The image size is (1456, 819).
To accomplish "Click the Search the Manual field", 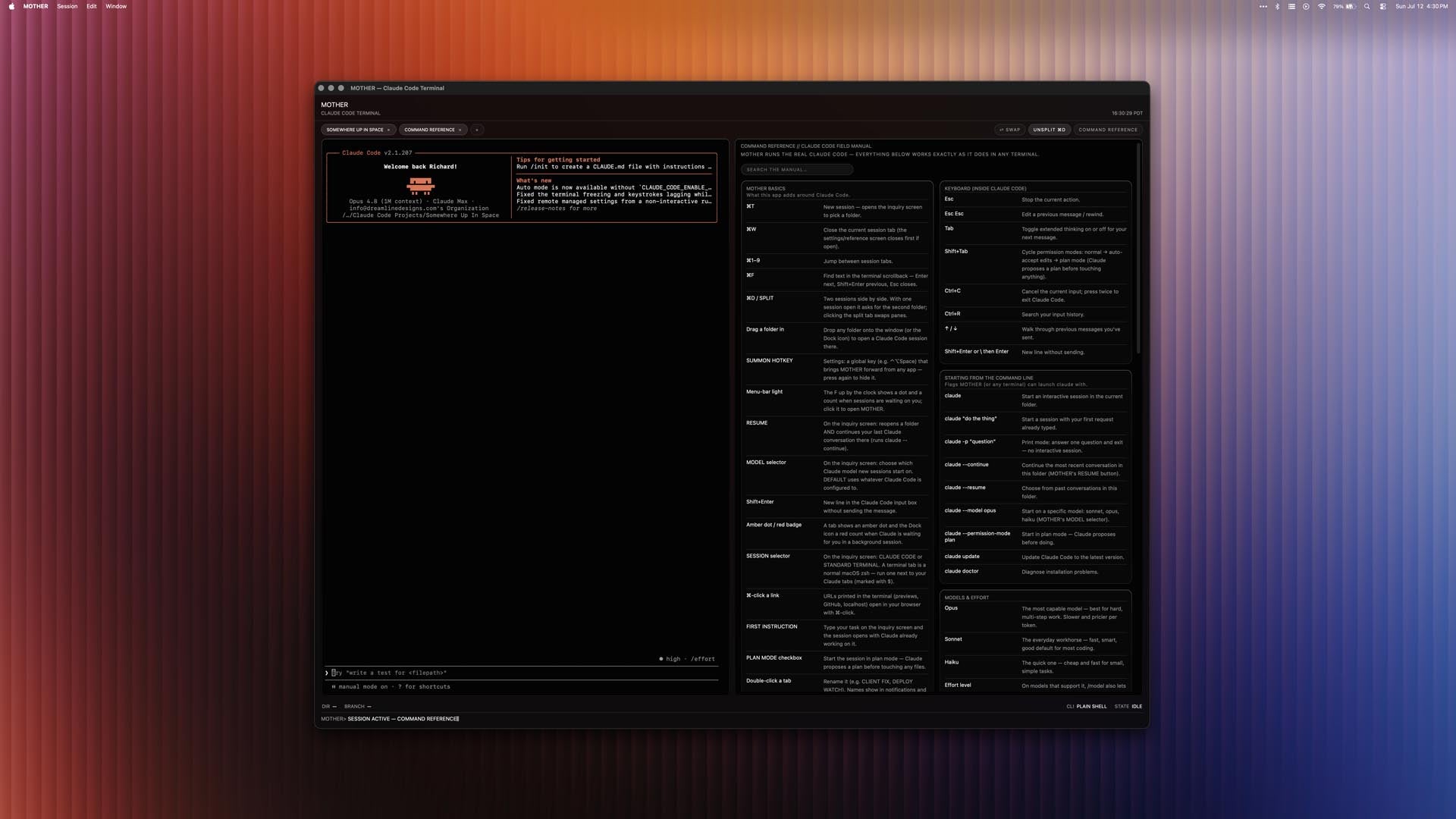I will click(797, 170).
